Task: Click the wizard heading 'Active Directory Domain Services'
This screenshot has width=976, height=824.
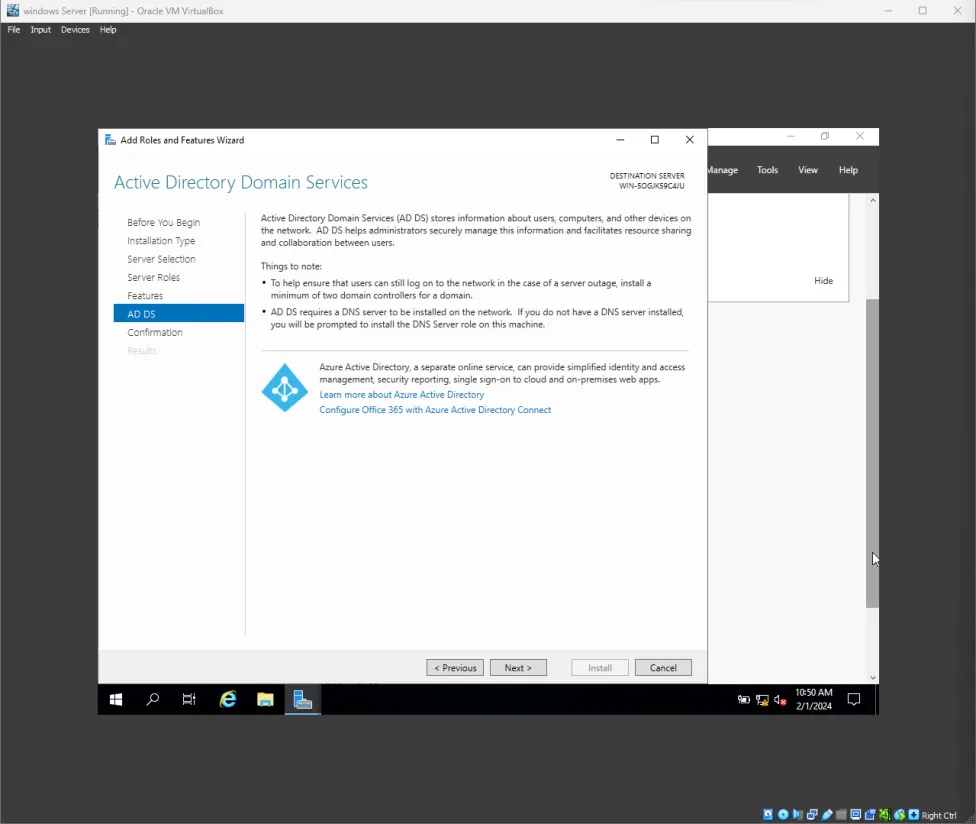Action: (x=241, y=182)
